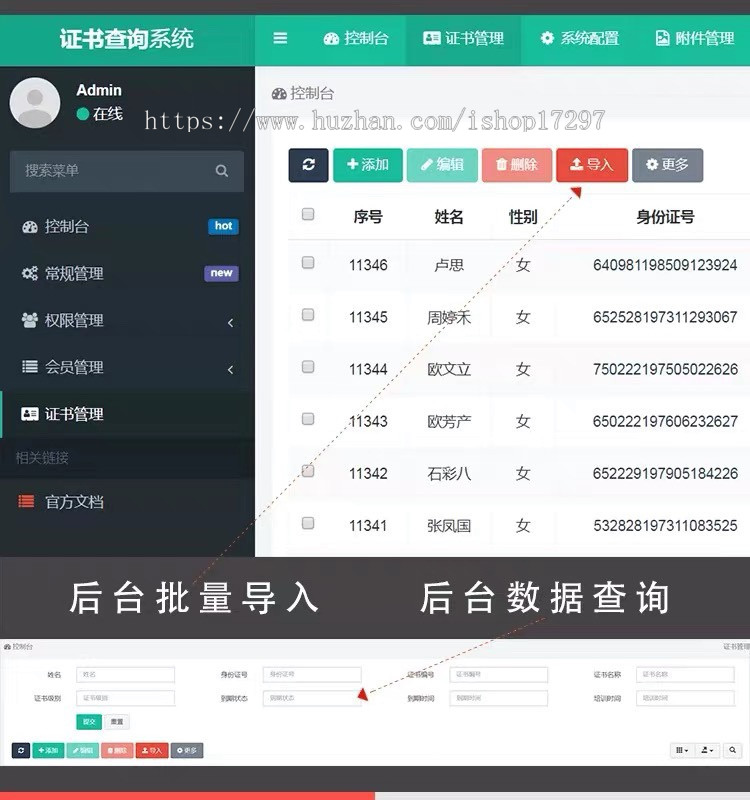
Task: Click the refresh button in the main toolbar
Action: [x=308, y=165]
